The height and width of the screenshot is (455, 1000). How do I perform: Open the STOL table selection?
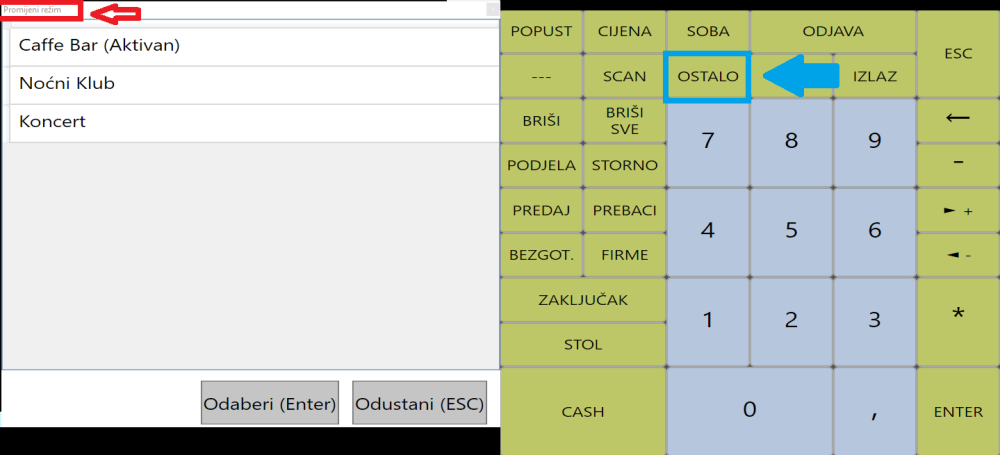583,345
